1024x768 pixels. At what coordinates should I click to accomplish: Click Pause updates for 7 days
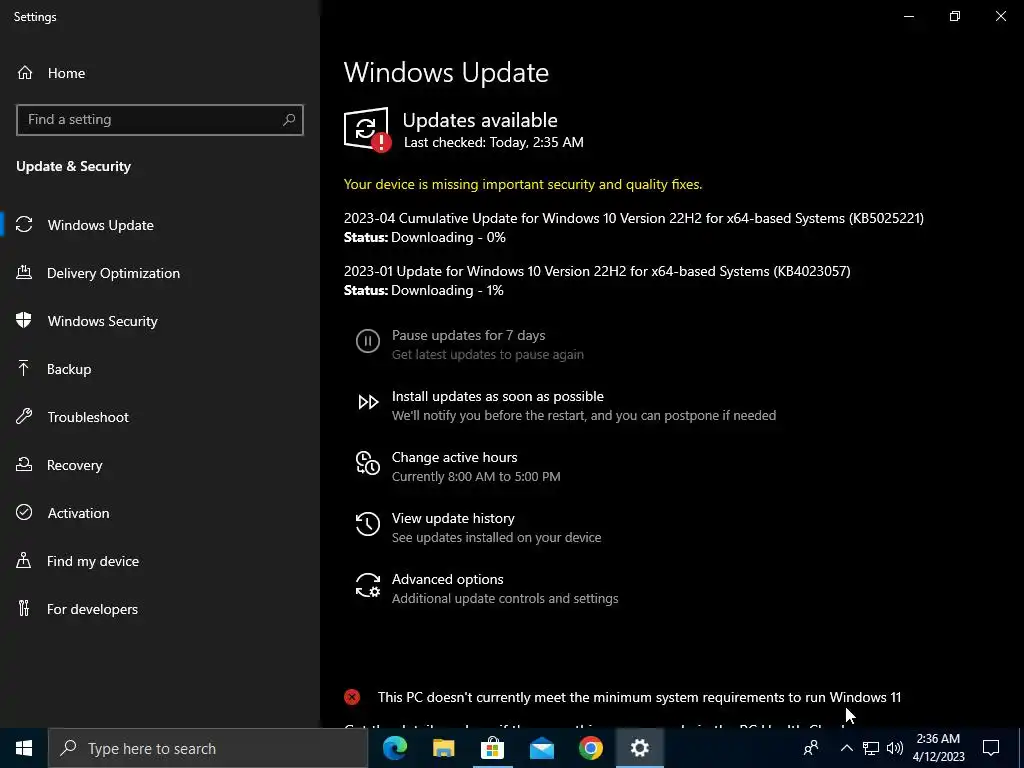pyautogui.click(x=468, y=335)
